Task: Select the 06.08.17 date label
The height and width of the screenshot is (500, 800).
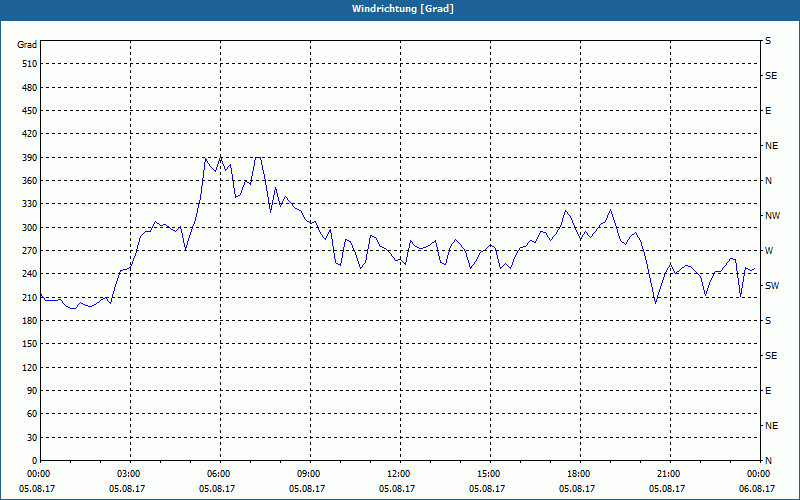Action: [757, 489]
